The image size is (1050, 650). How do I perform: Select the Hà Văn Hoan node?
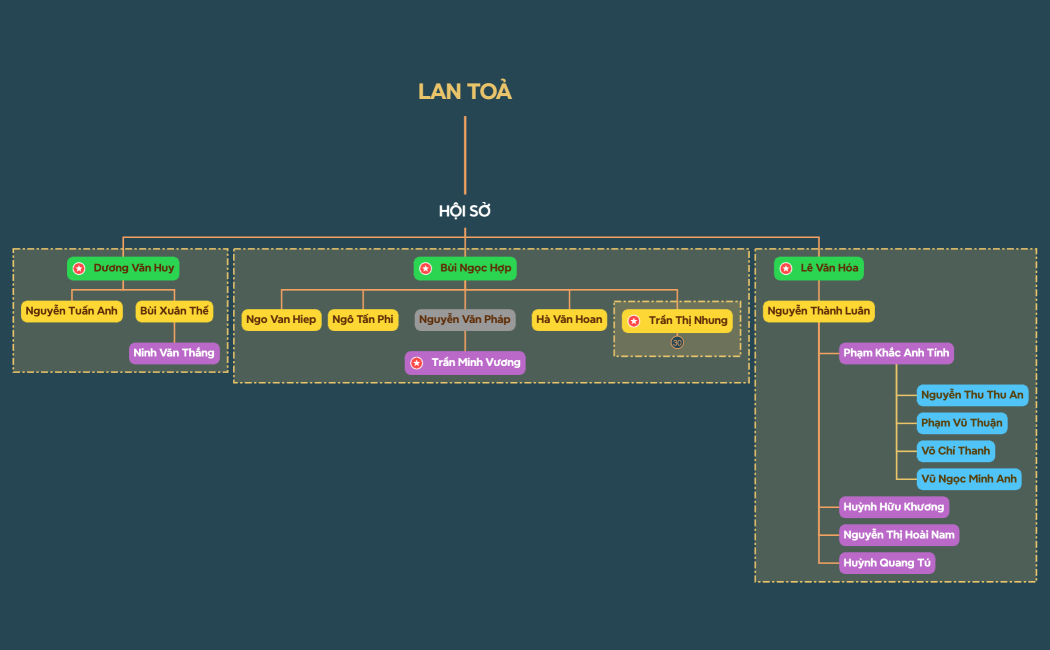570,320
